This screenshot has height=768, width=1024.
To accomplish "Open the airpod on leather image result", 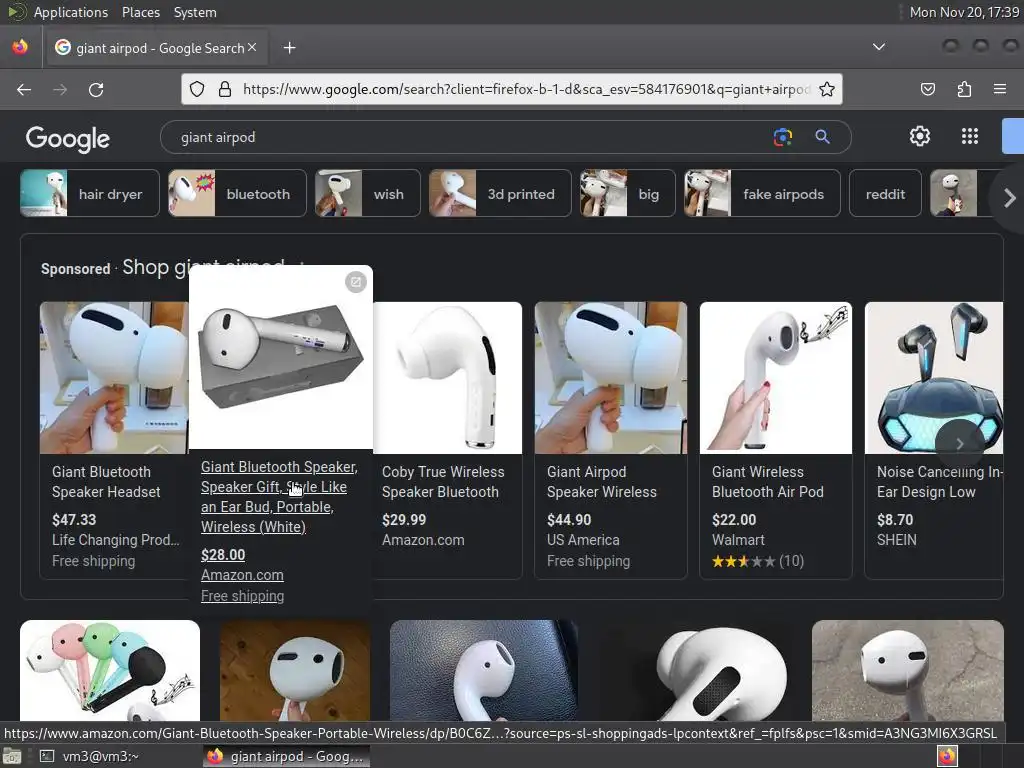I will point(483,670).
